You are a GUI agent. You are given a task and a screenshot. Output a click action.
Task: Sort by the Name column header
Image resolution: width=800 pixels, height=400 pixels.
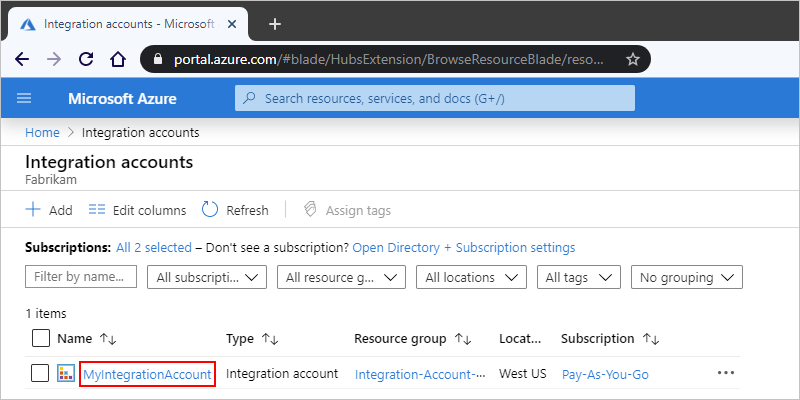(x=76, y=339)
